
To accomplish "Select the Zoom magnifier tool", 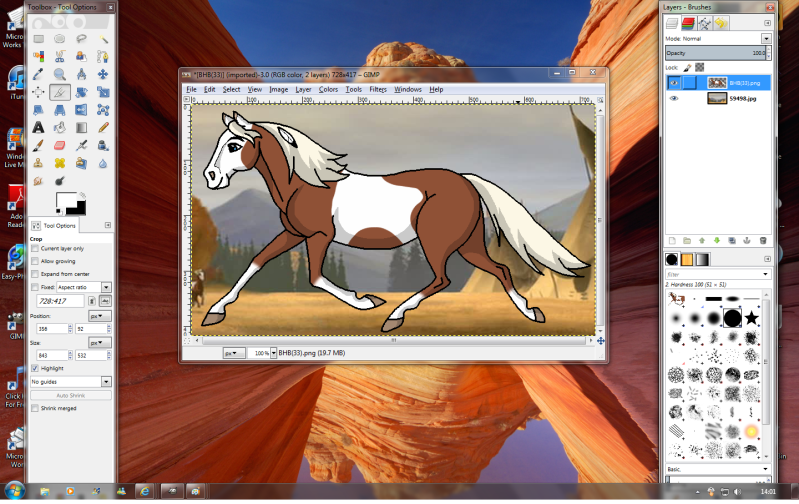I will tap(60, 74).
